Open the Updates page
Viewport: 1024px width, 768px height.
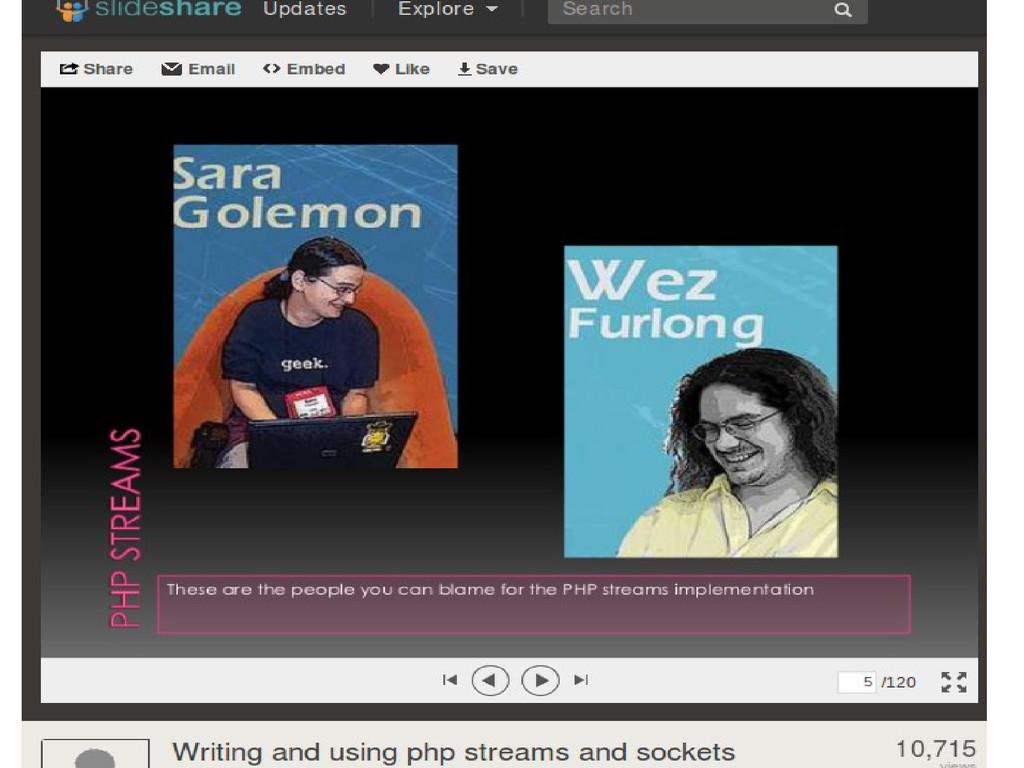(x=304, y=8)
